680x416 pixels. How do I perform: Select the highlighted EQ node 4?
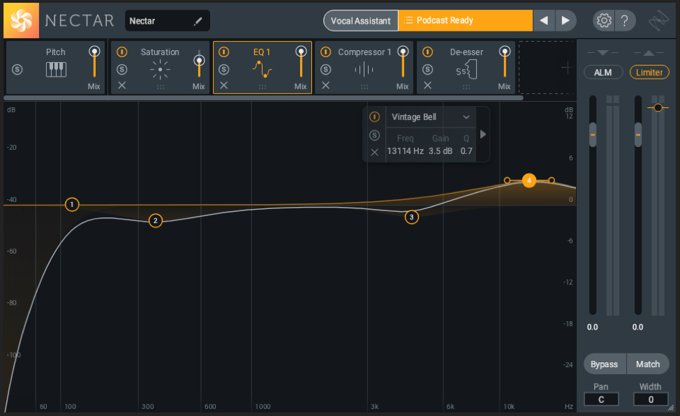click(x=529, y=180)
